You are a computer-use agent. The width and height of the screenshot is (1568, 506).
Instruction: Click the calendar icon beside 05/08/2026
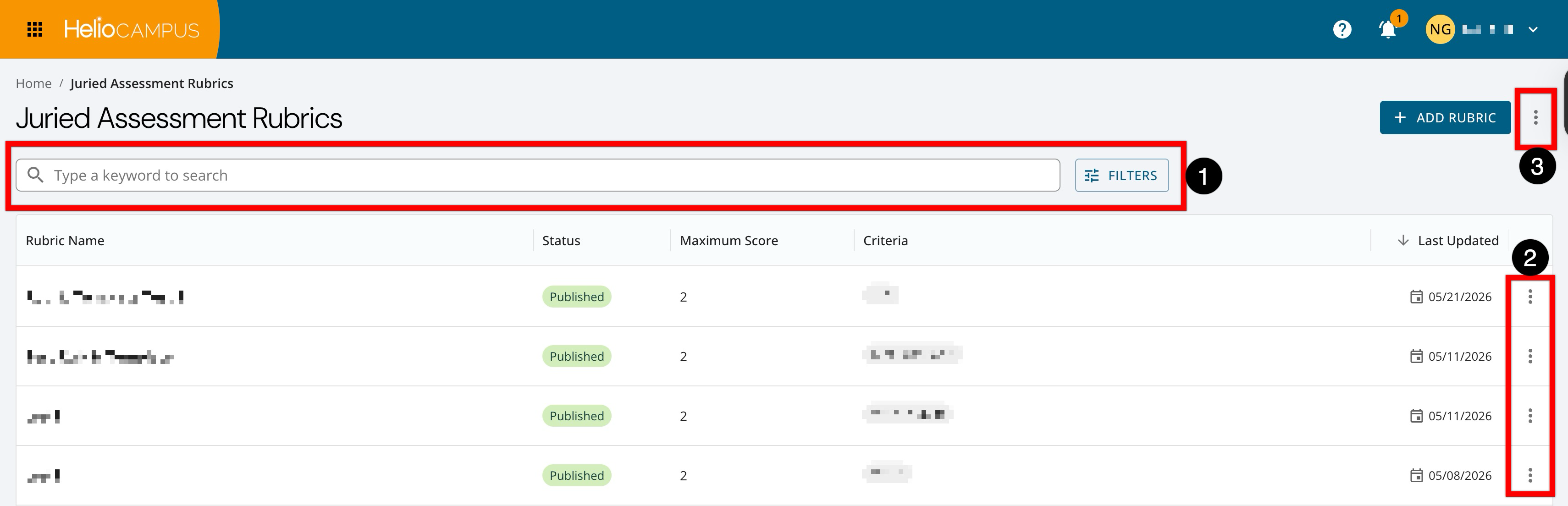pyautogui.click(x=1416, y=476)
